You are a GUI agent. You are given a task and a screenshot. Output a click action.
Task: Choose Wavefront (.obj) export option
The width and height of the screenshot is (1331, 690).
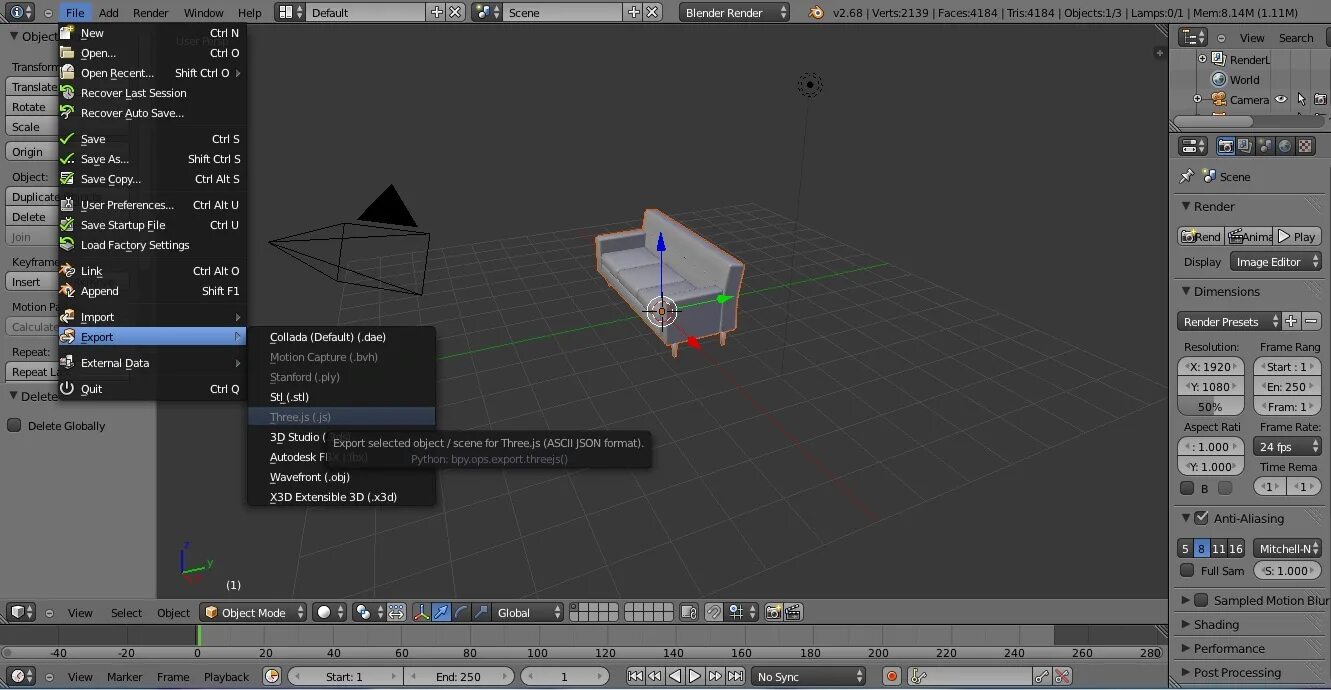(341, 477)
